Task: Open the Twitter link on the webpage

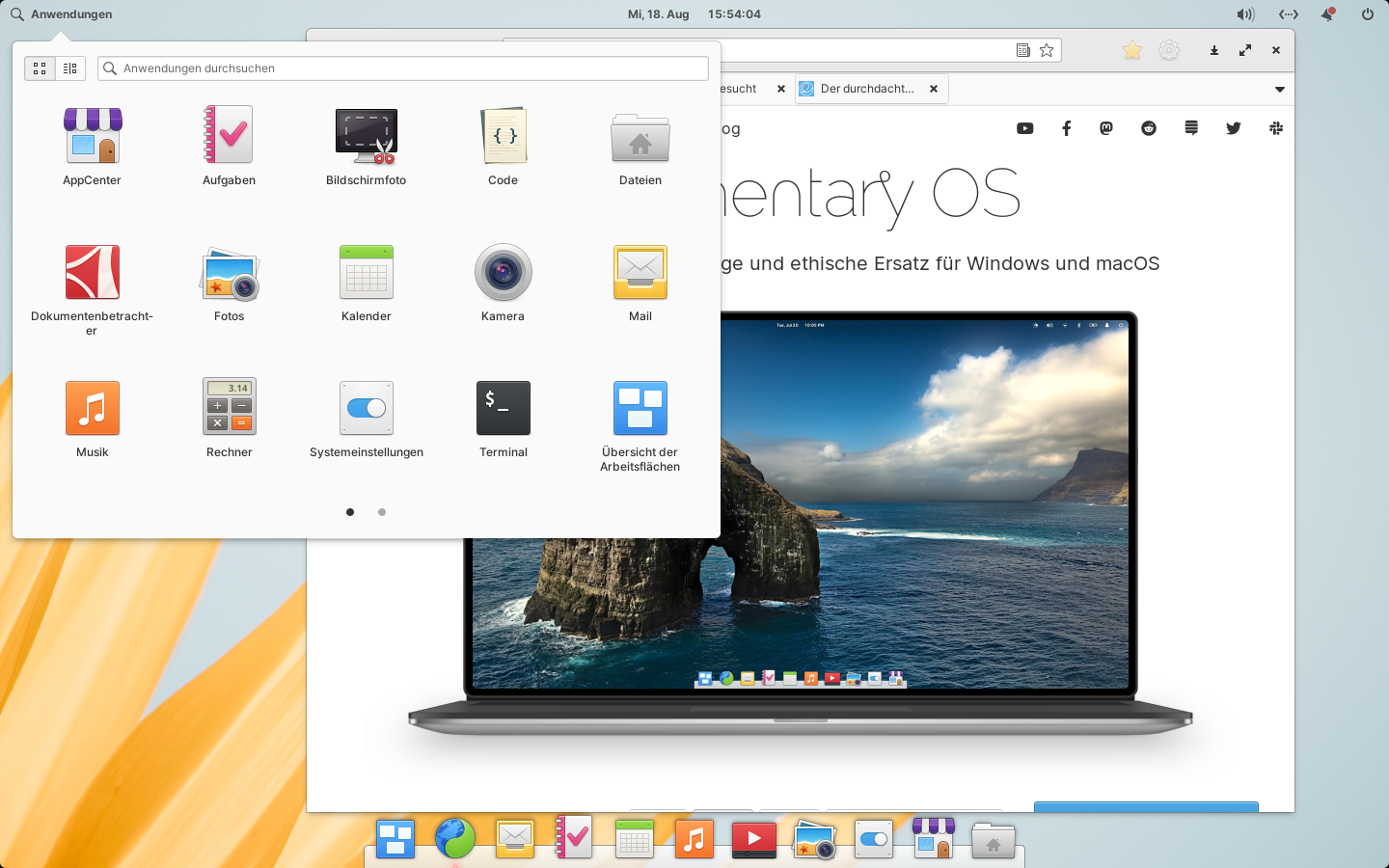Action: tap(1234, 128)
